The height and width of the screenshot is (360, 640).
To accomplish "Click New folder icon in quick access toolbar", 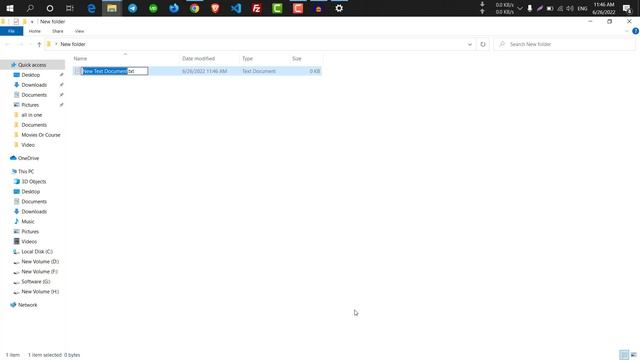I will [24, 21].
